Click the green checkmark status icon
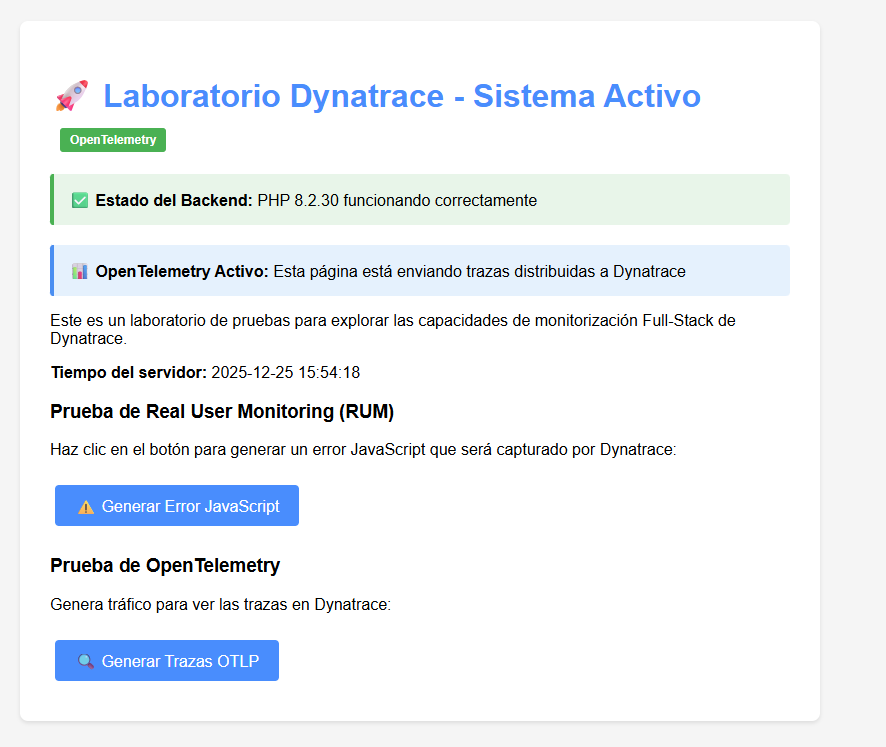886x747 pixels. click(80, 200)
